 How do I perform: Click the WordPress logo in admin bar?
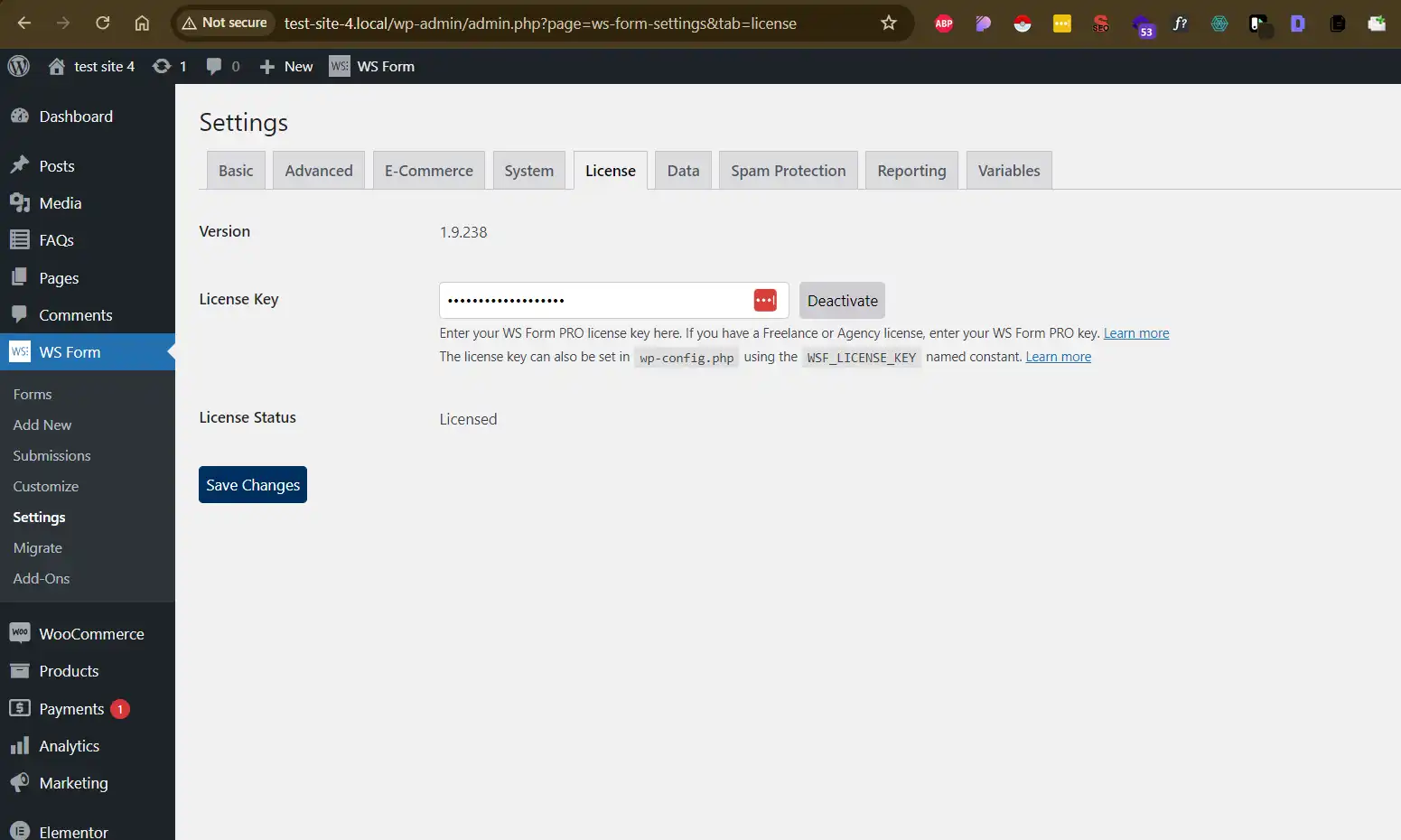tap(18, 66)
